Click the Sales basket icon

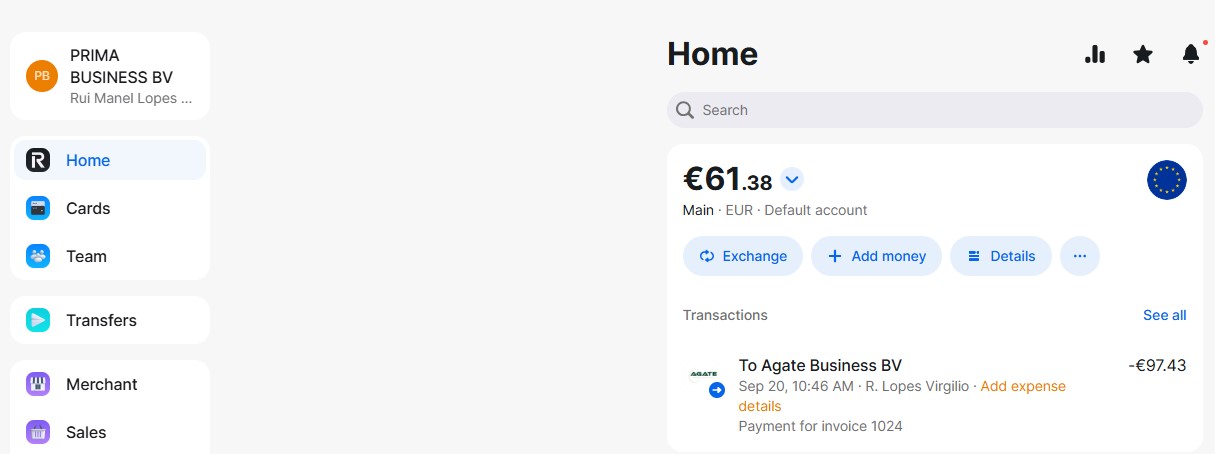click(x=38, y=432)
